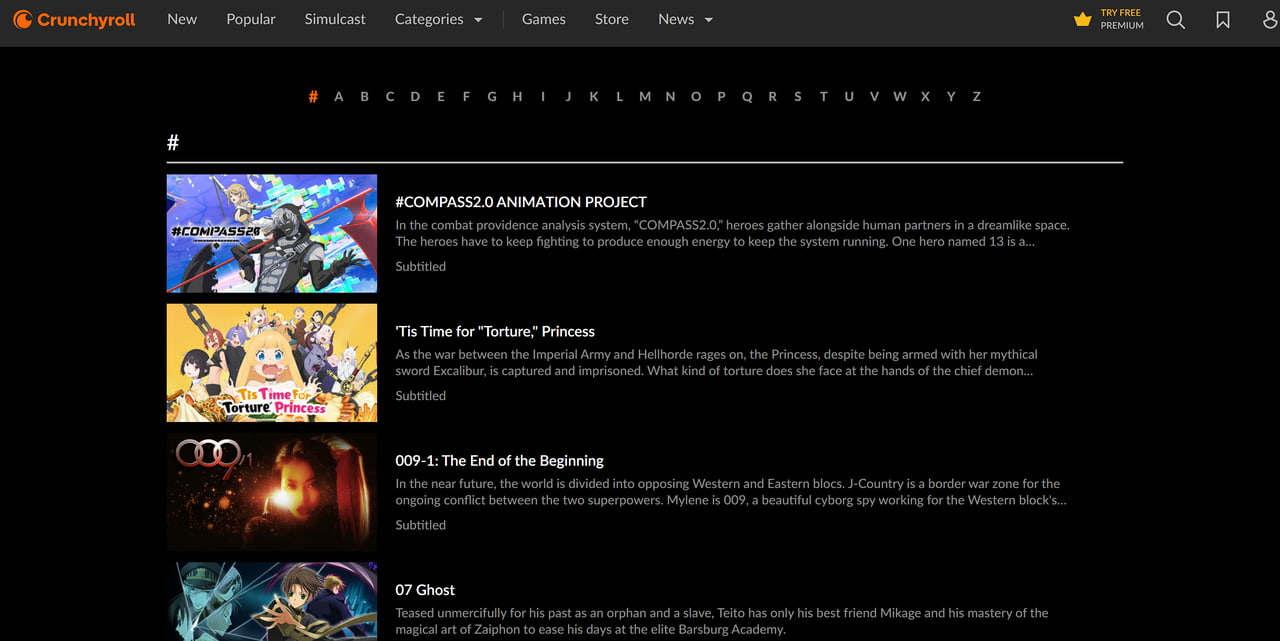
Task: Jump to letter C in index
Action: [x=390, y=96]
